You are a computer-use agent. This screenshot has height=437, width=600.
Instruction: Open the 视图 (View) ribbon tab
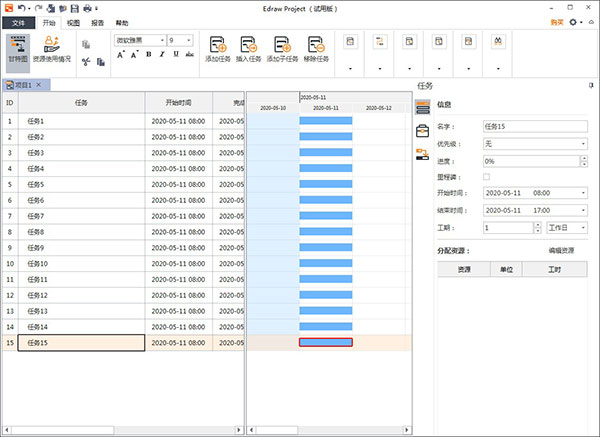pyautogui.click(x=73, y=21)
